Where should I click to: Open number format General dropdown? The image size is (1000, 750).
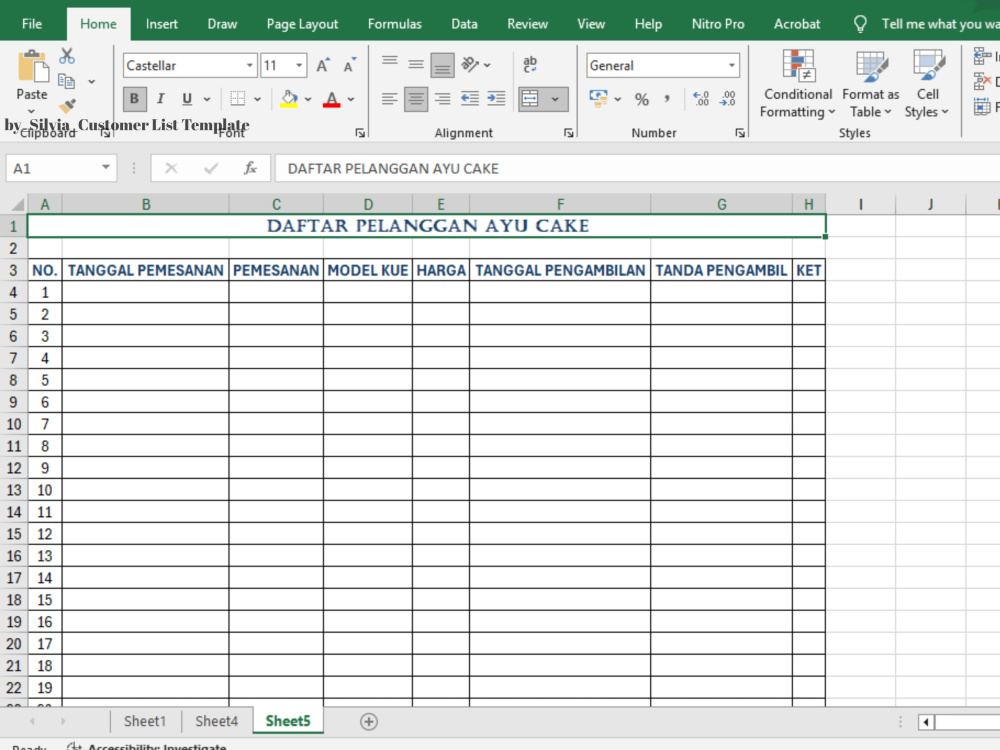[732, 65]
